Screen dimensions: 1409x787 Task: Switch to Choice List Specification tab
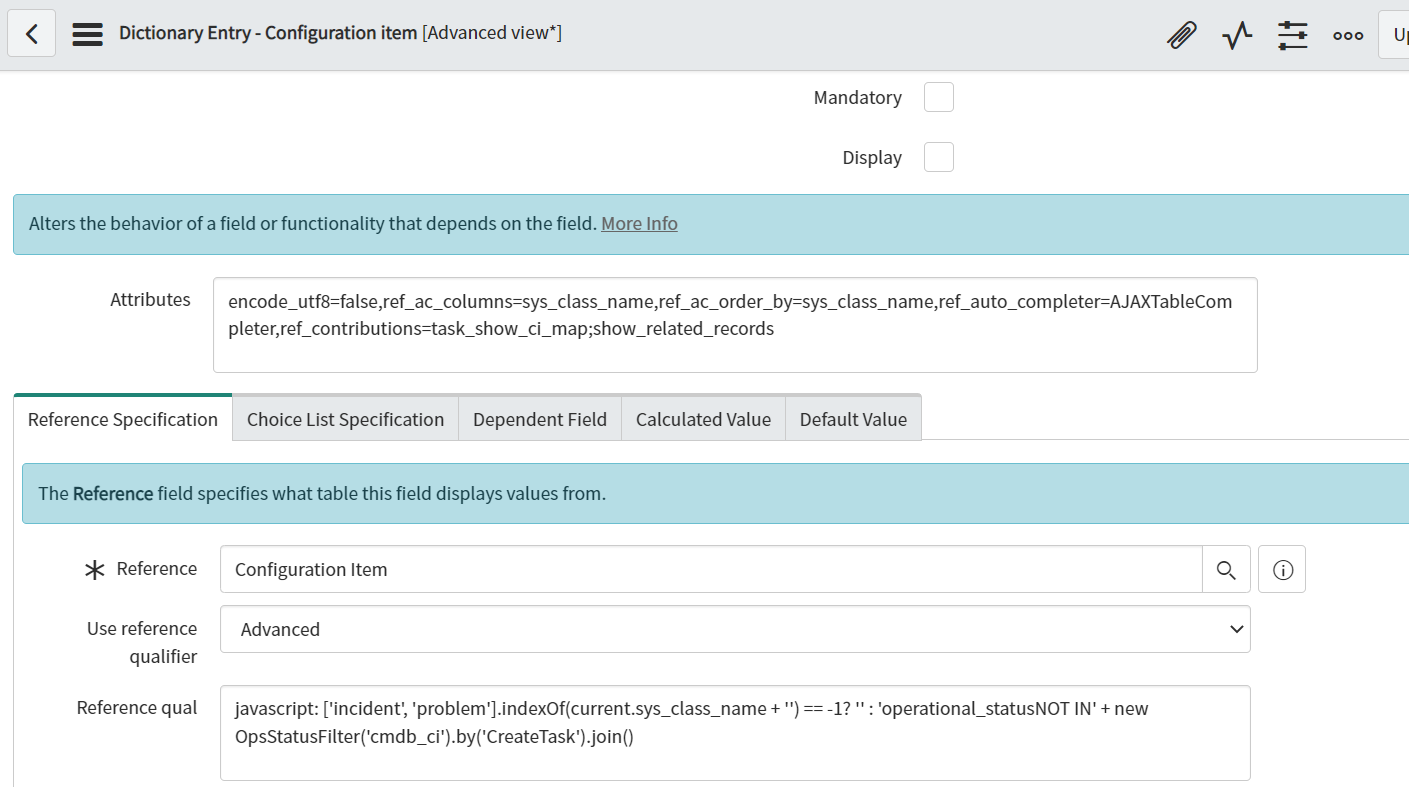(345, 419)
